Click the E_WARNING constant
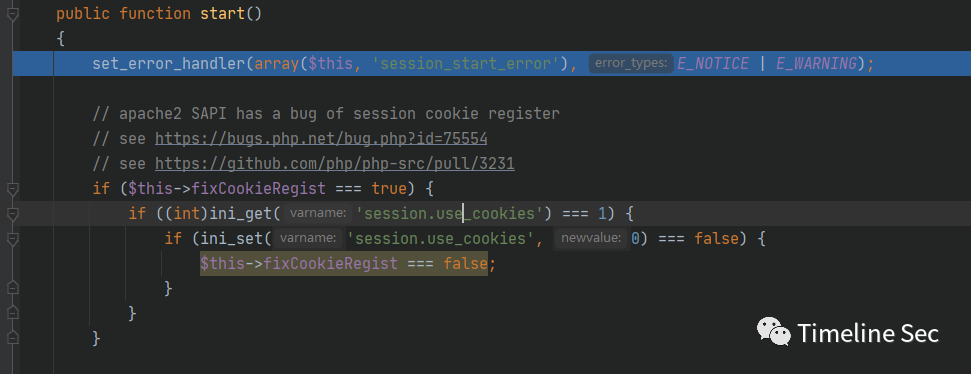Image resolution: width=971 pixels, height=374 pixels. point(817,64)
